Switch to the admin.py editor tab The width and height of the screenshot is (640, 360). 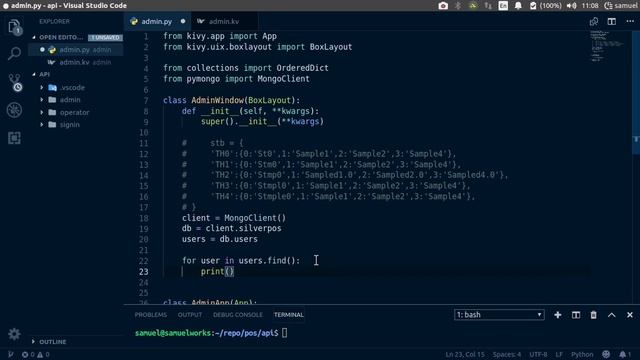point(157,21)
